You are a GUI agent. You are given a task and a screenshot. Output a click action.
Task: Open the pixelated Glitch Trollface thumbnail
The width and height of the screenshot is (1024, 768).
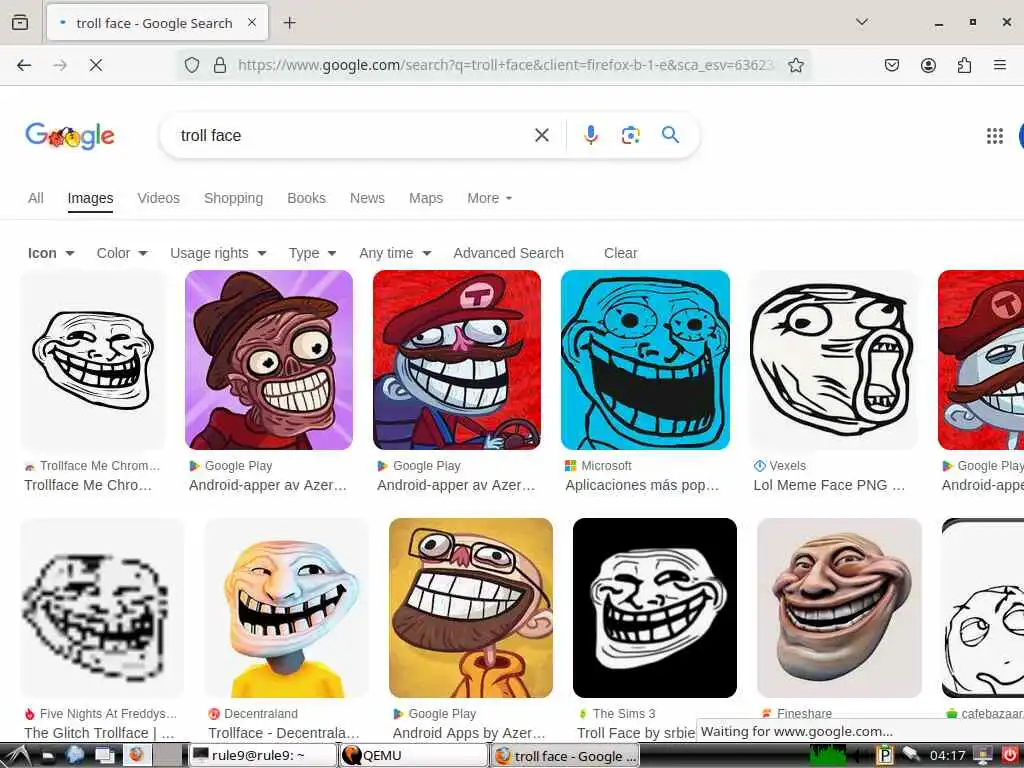tap(103, 608)
